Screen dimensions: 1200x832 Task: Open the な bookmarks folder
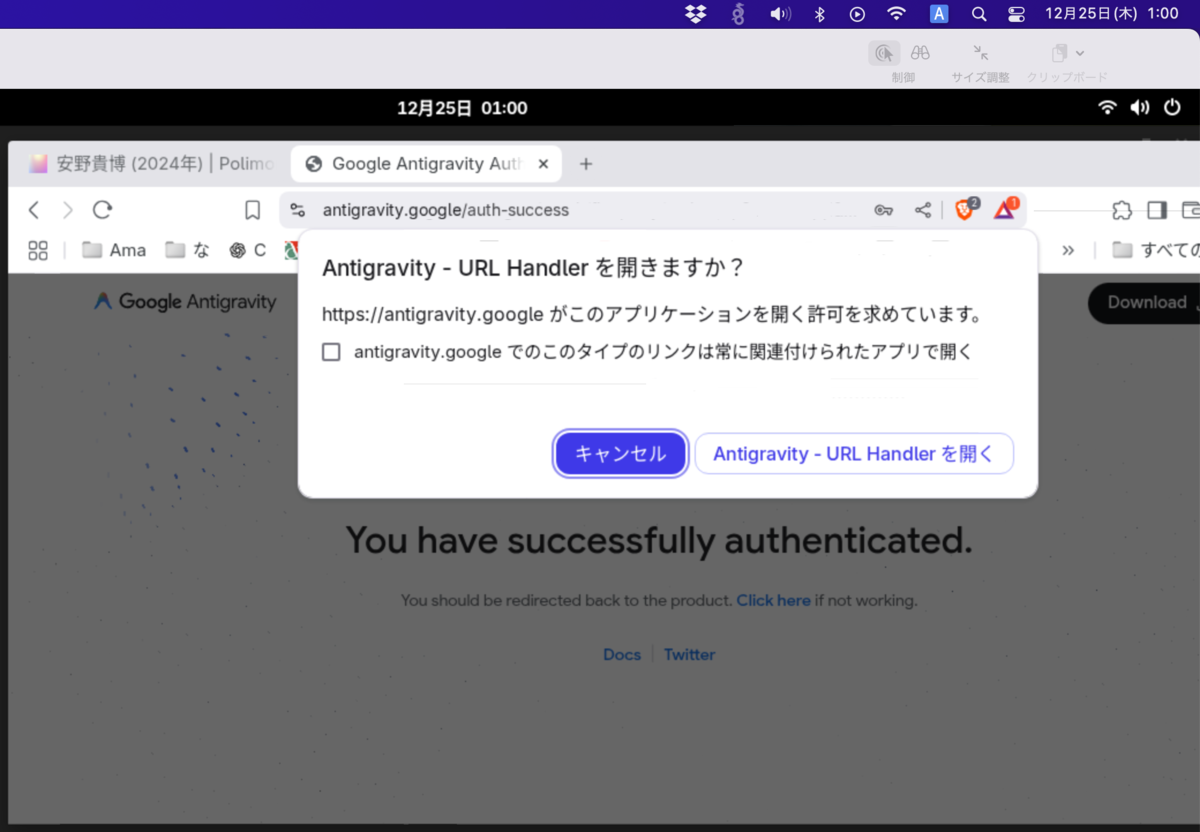click(x=188, y=250)
